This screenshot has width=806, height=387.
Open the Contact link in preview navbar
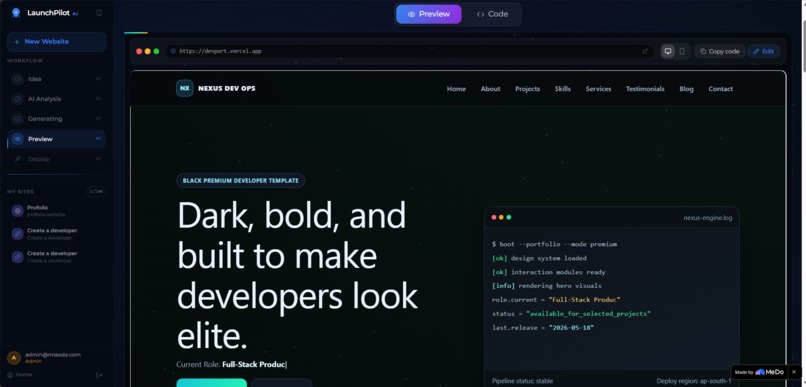pos(721,89)
